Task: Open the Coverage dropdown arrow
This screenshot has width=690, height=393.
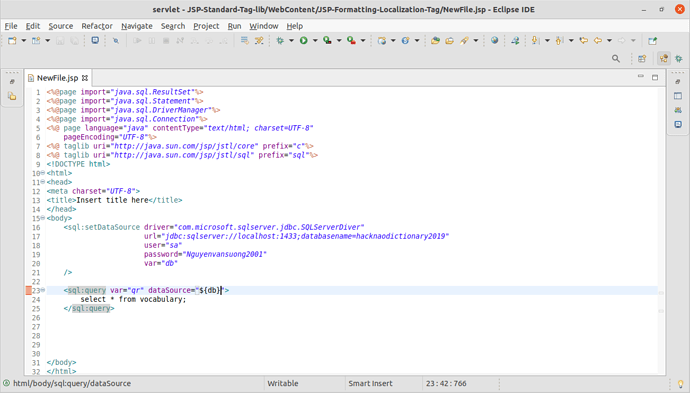Action: (x=339, y=40)
